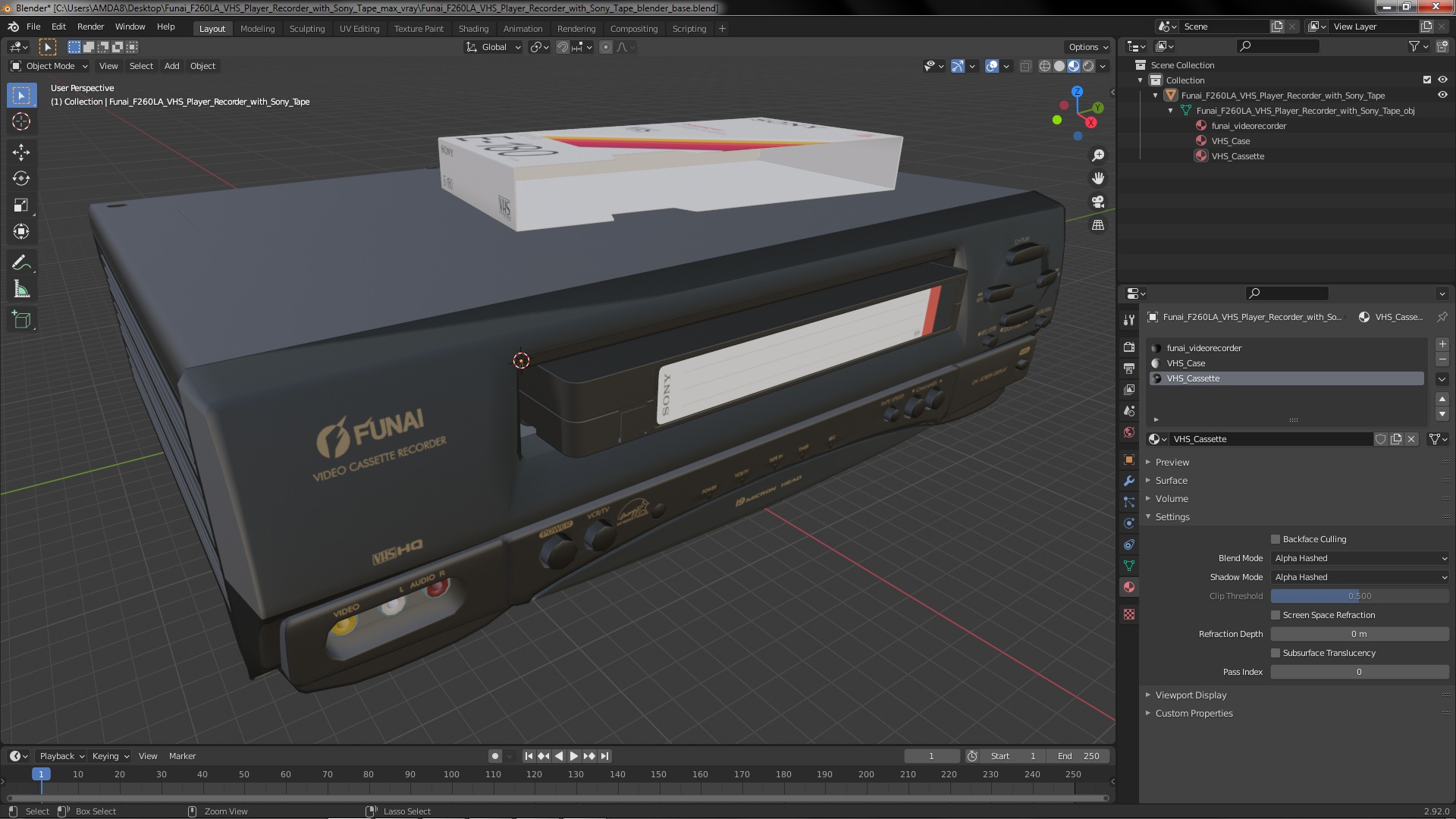Switch to the Shading workspace tab

[x=473, y=29]
